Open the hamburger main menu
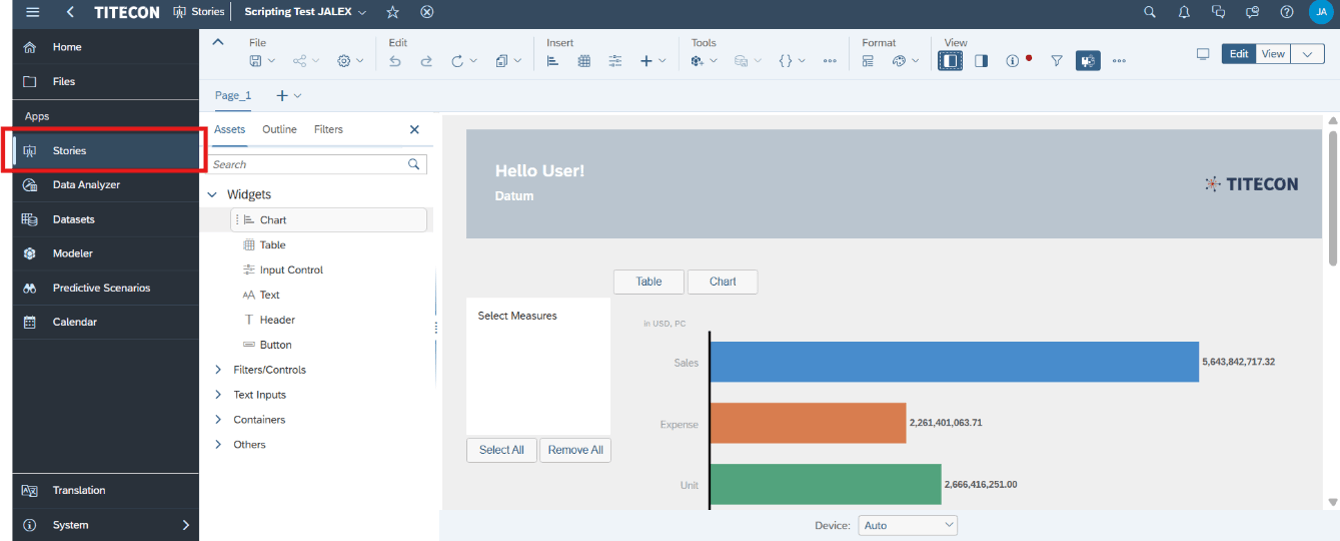The width and height of the screenshot is (1340, 541). [33, 12]
